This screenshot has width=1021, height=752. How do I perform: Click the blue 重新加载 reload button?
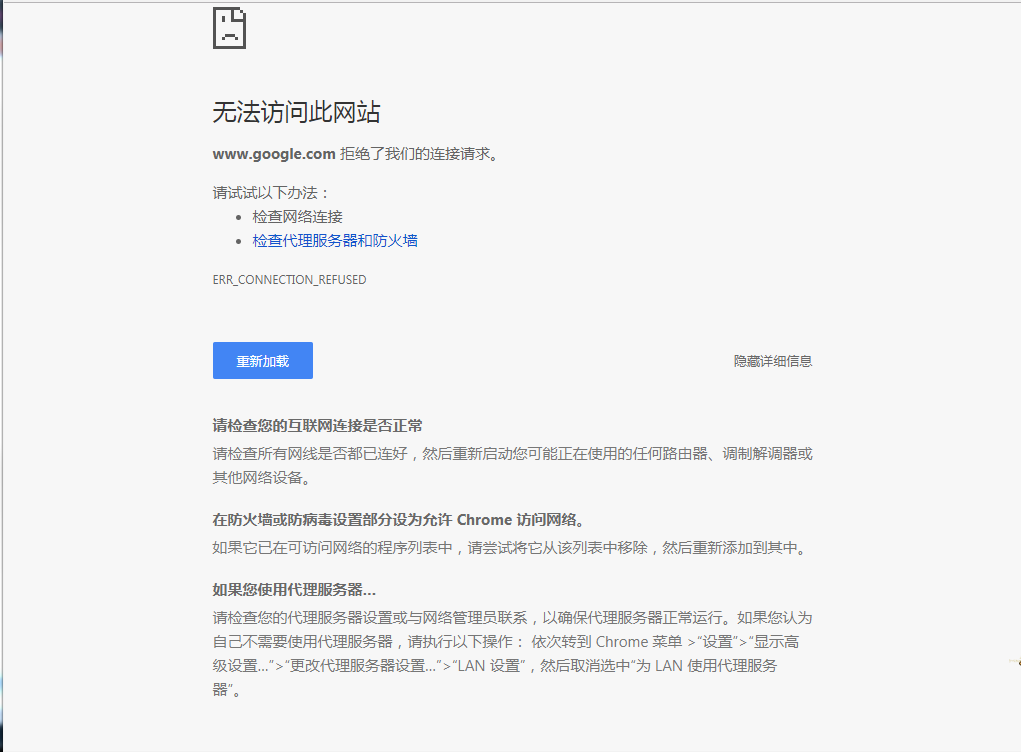pyautogui.click(x=262, y=361)
